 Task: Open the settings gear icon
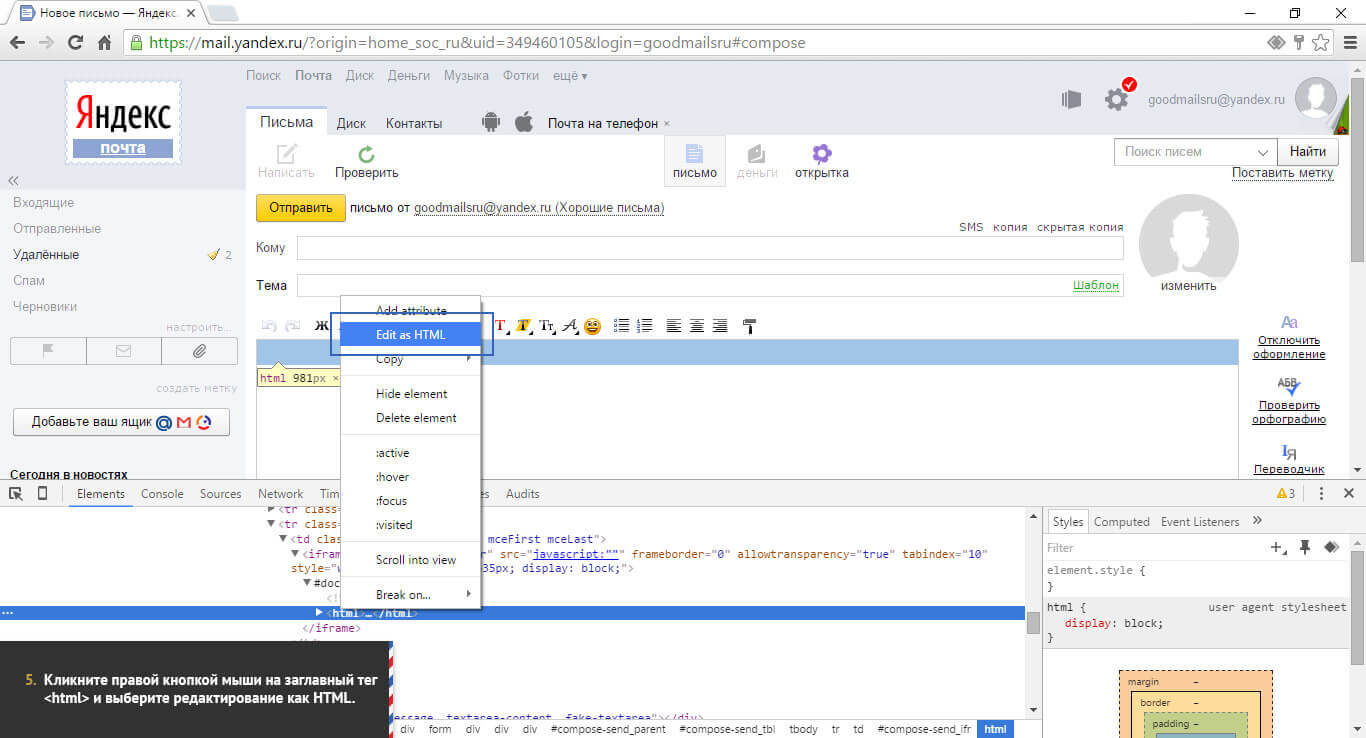1116,99
